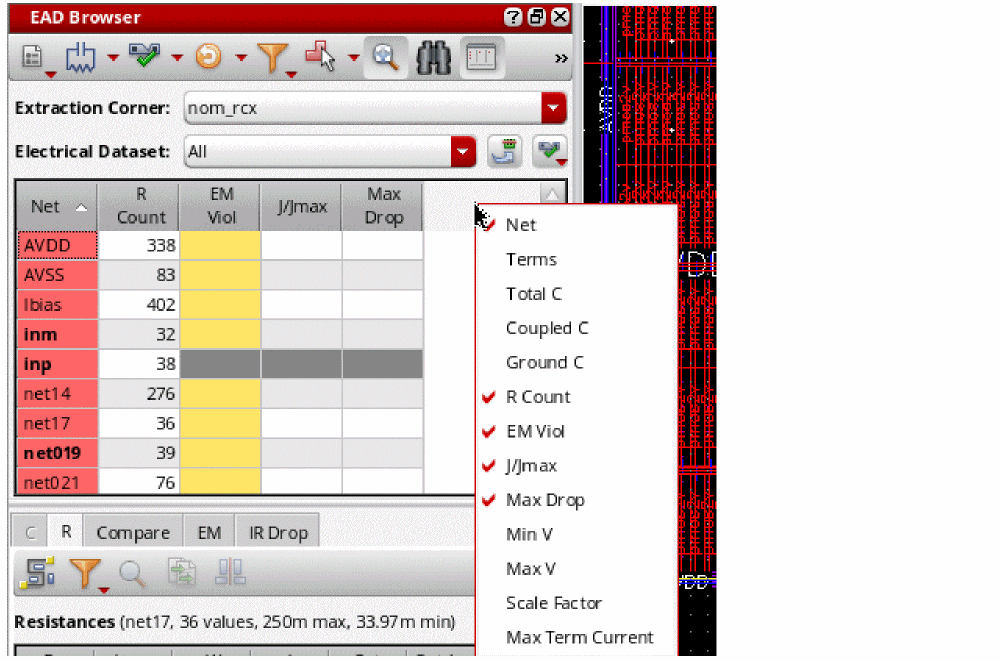1001x661 pixels.
Task: Select the net14 row
Action: pyautogui.click(x=57, y=394)
